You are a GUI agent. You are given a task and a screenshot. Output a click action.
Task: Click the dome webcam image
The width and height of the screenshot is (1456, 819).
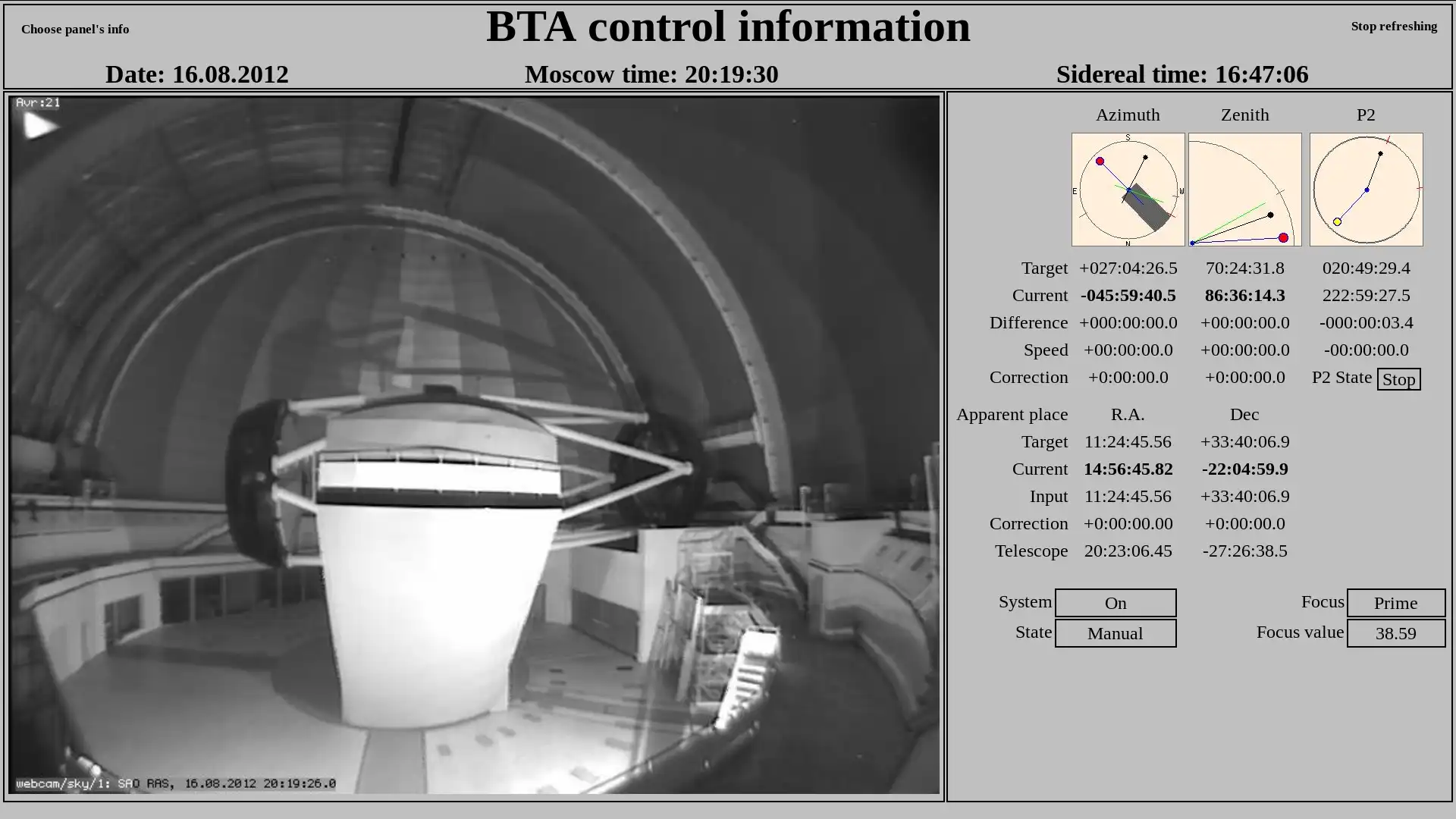pyautogui.click(x=474, y=445)
